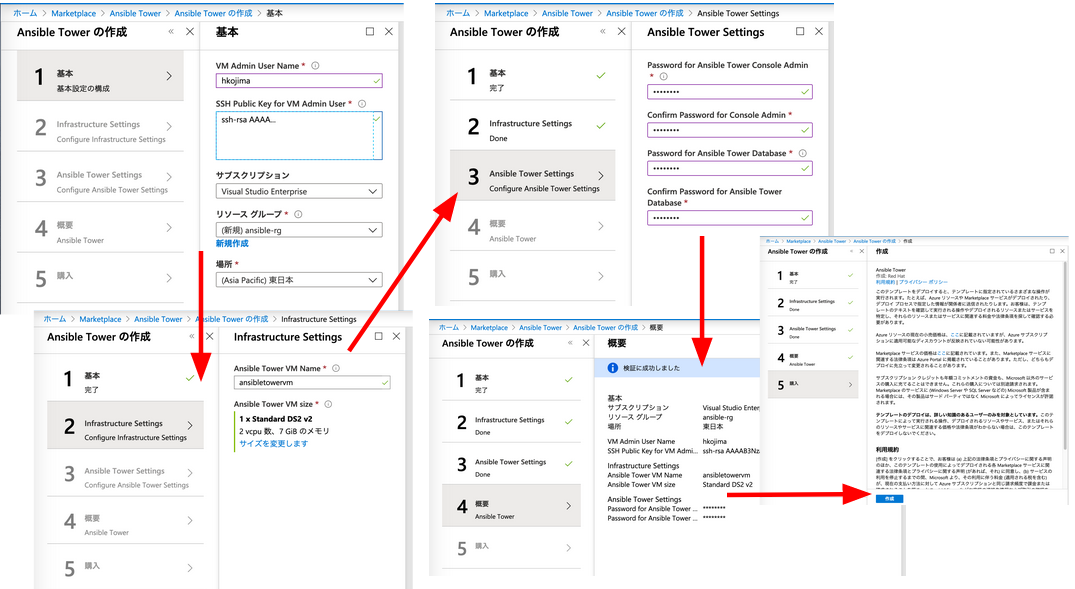1075x589 pixels.
Task: Click info icon beside Ansible Tower VM size
Action: click(328, 404)
